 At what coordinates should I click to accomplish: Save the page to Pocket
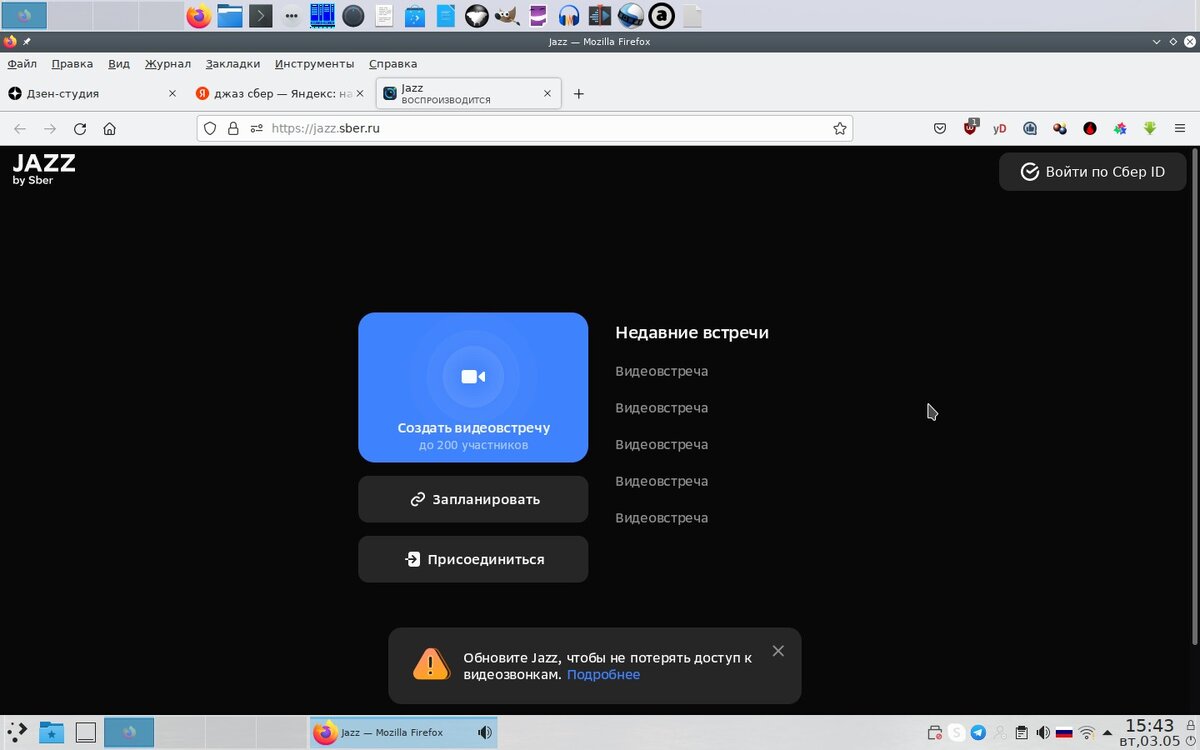point(940,128)
